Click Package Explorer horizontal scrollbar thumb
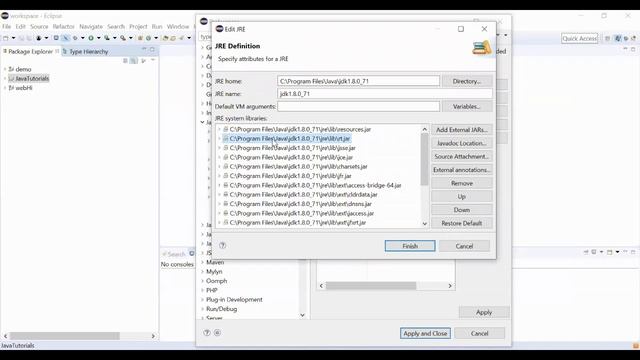Screen dimensions: 640x360 [64, 336]
